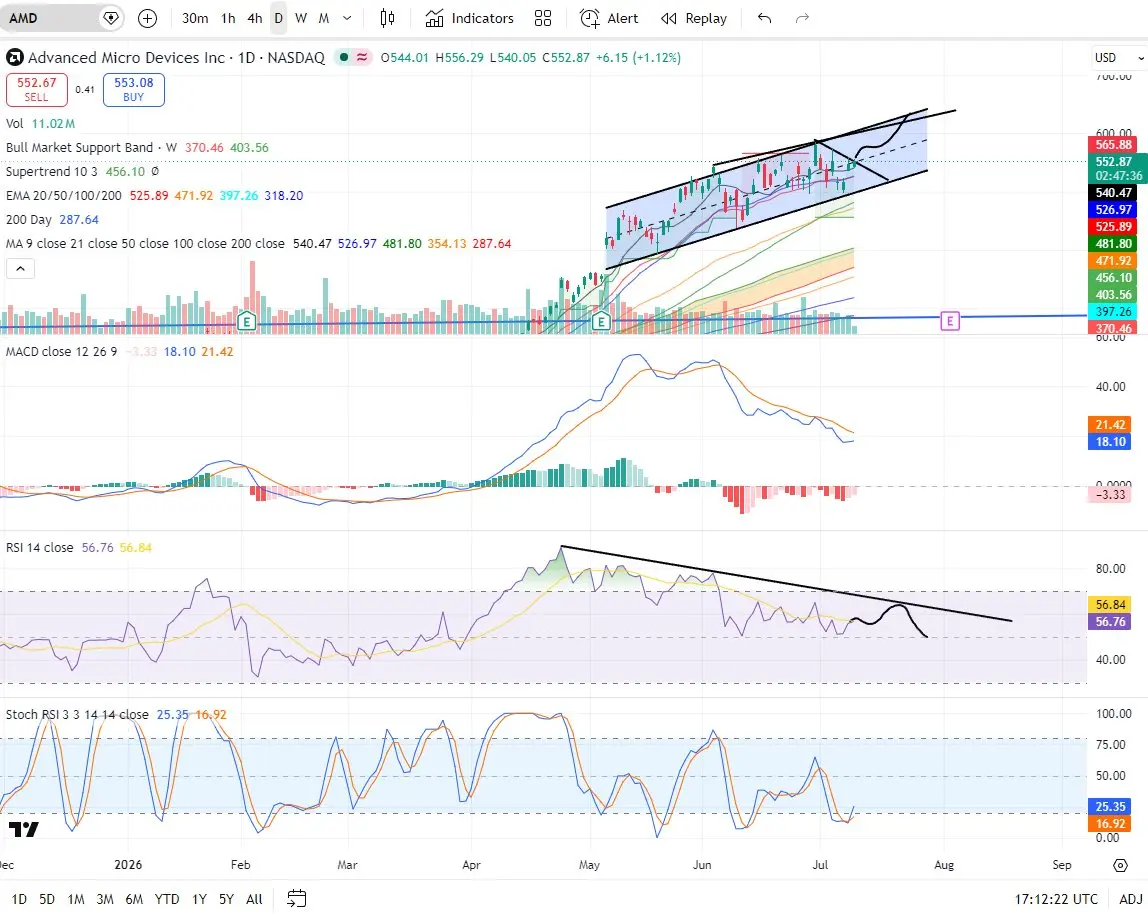Open the Indicators menu
The width and height of the screenshot is (1148, 917).
tap(469, 18)
